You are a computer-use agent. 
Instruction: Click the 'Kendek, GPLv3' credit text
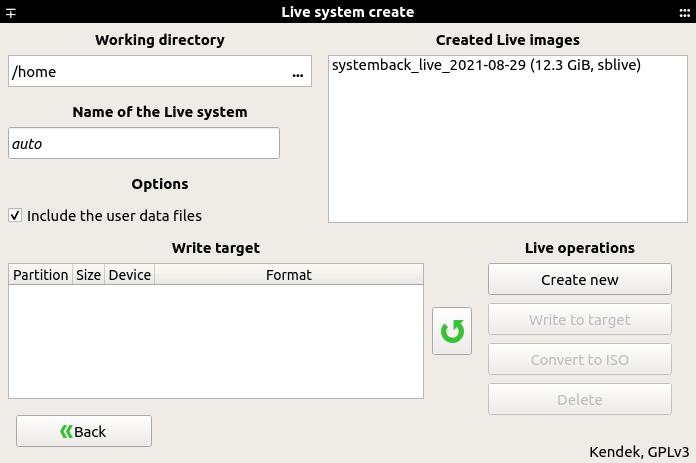(639, 452)
